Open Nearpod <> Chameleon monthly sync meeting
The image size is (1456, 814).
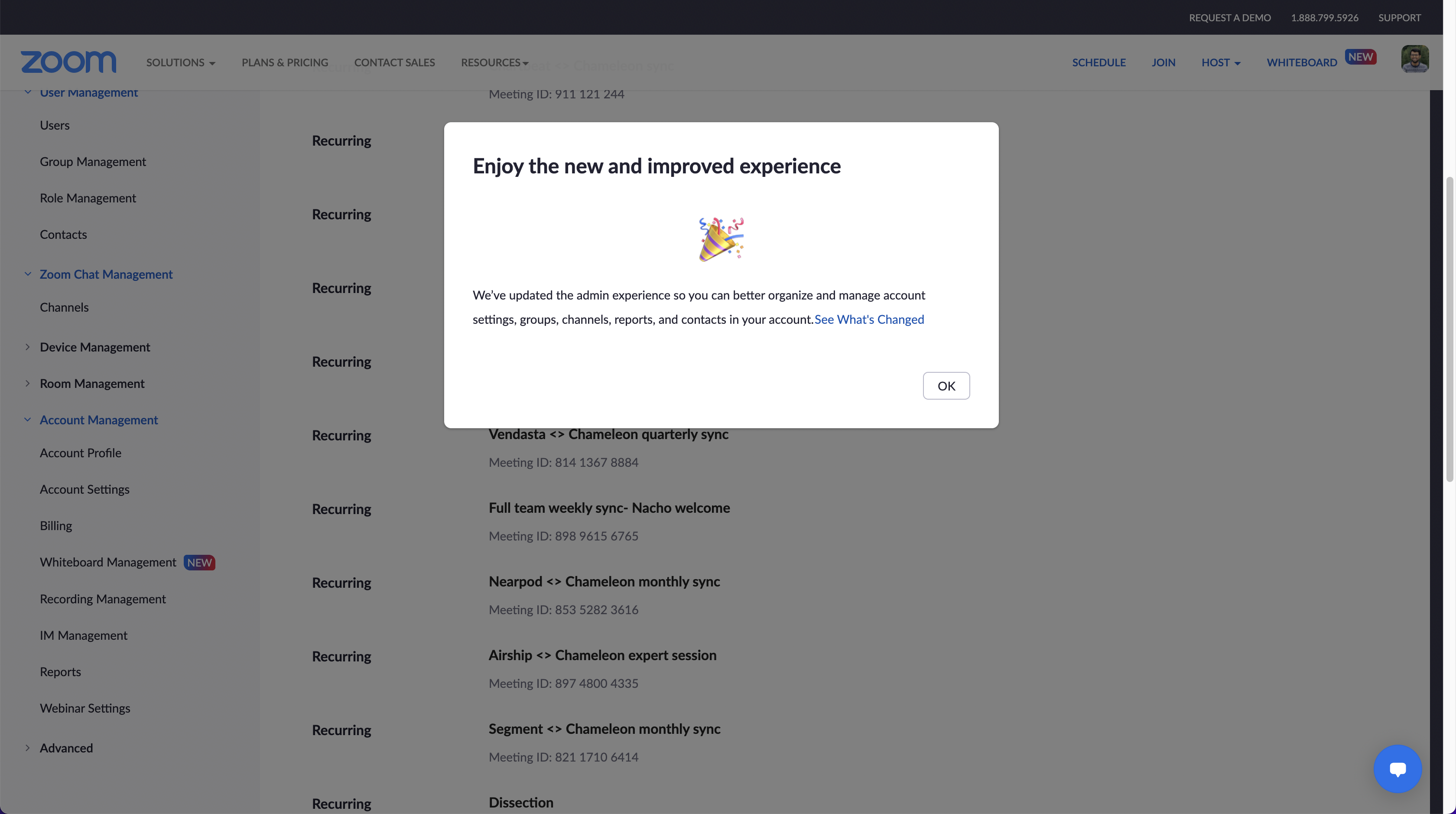tap(604, 582)
